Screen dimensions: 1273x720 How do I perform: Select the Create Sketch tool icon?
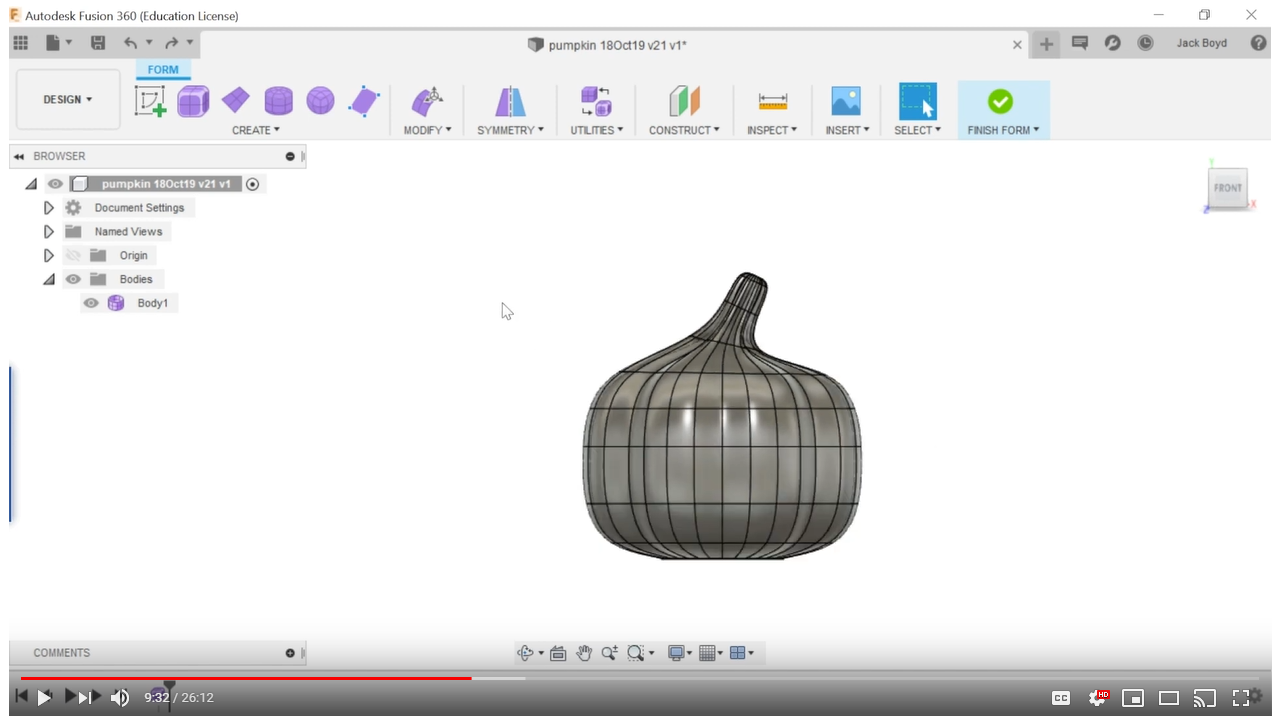(x=150, y=101)
